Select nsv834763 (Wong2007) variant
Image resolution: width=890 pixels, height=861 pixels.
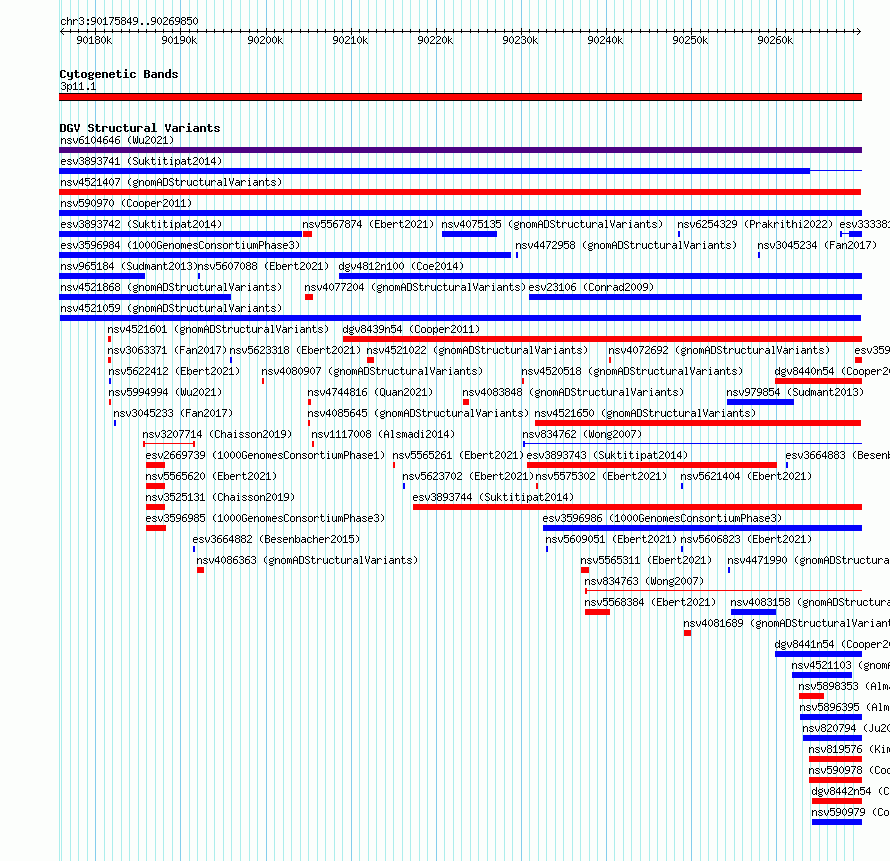(x=644, y=581)
